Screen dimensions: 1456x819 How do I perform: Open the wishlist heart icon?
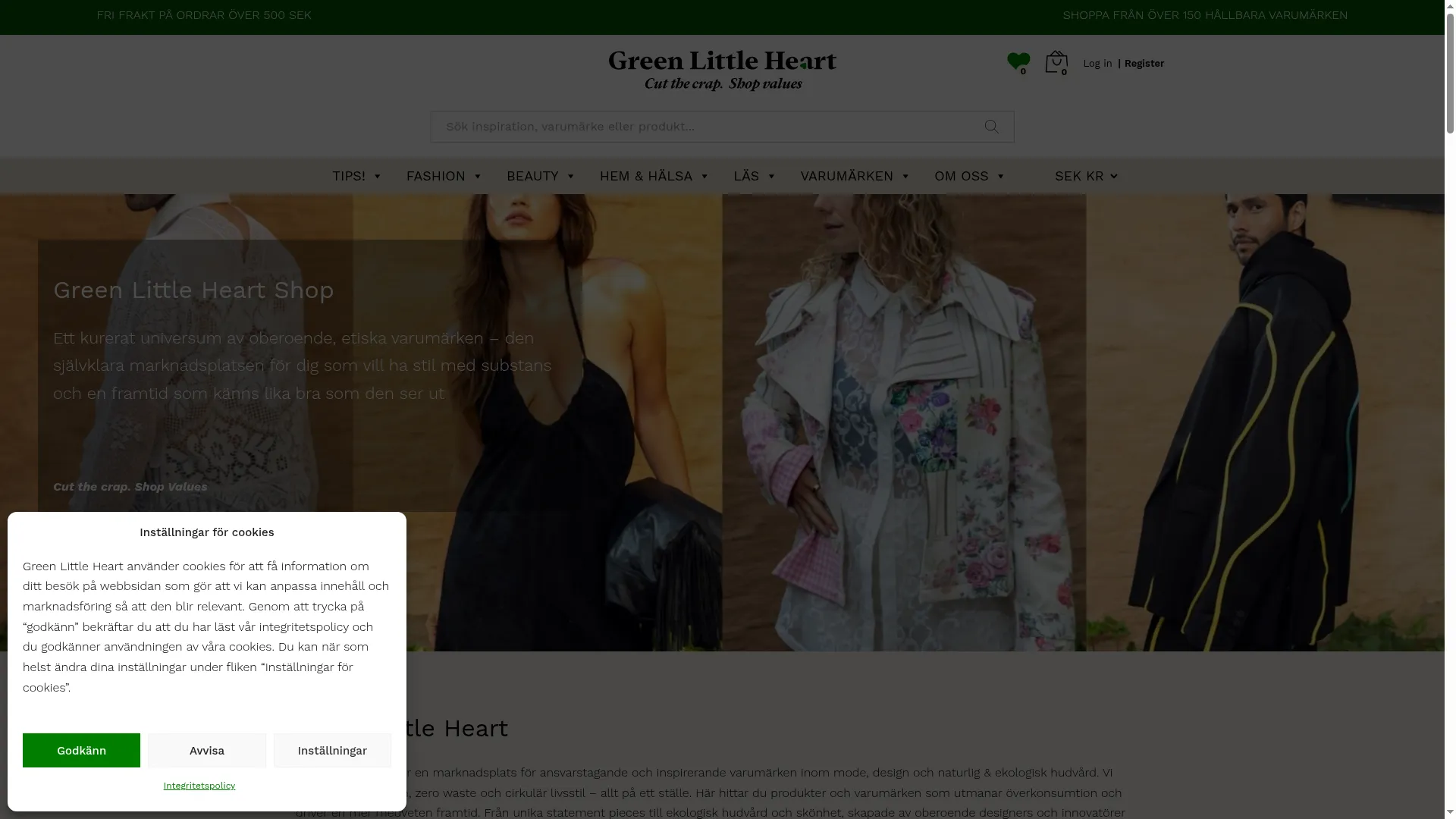tap(1018, 62)
